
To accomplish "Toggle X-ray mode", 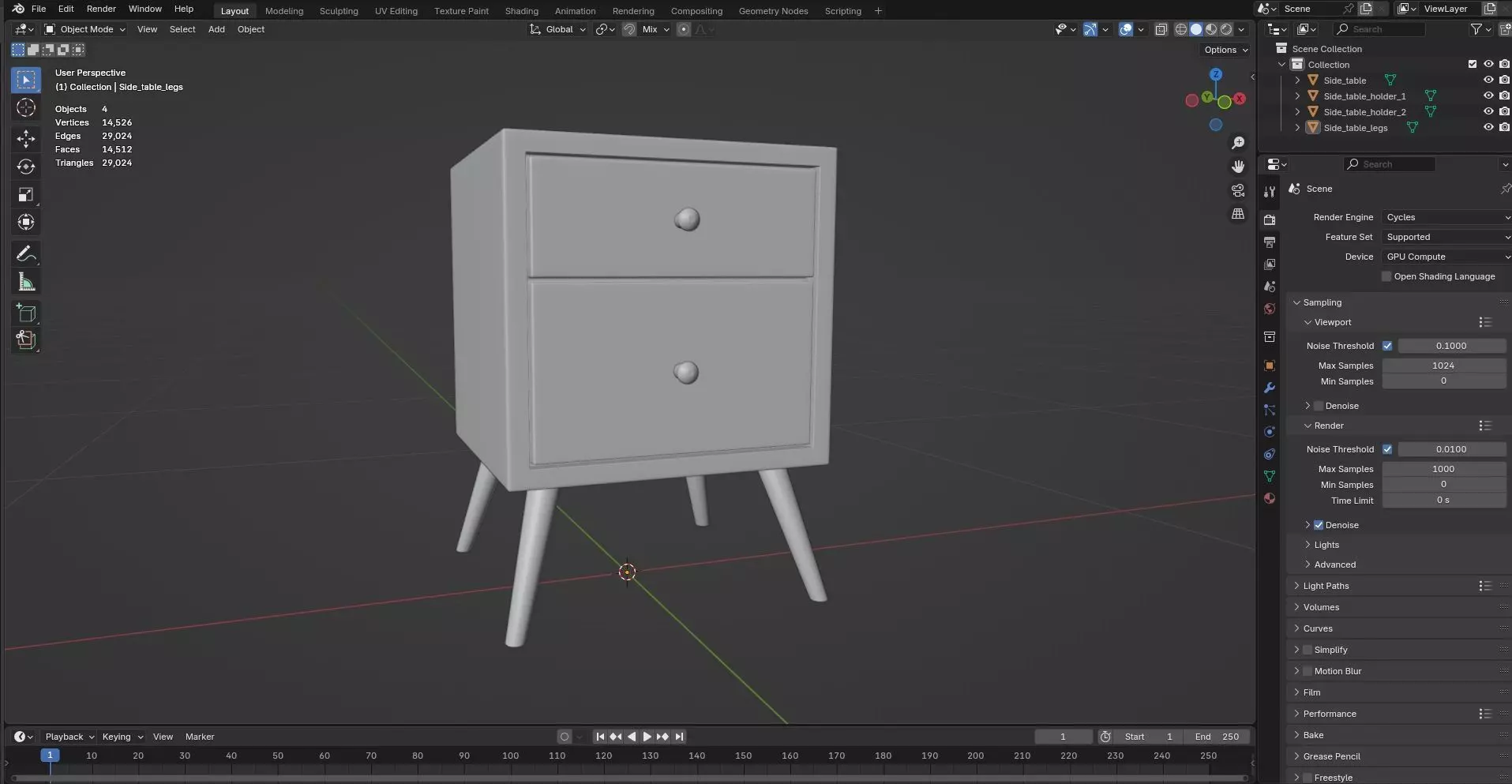I will pyautogui.click(x=1161, y=29).
